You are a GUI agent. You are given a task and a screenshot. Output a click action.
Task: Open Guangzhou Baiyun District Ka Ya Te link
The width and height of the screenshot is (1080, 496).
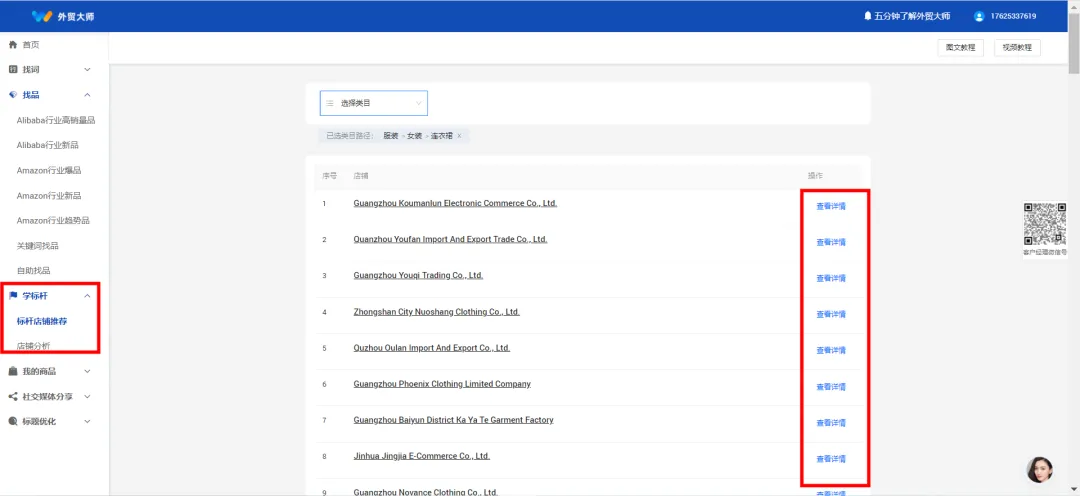(453, 420)
